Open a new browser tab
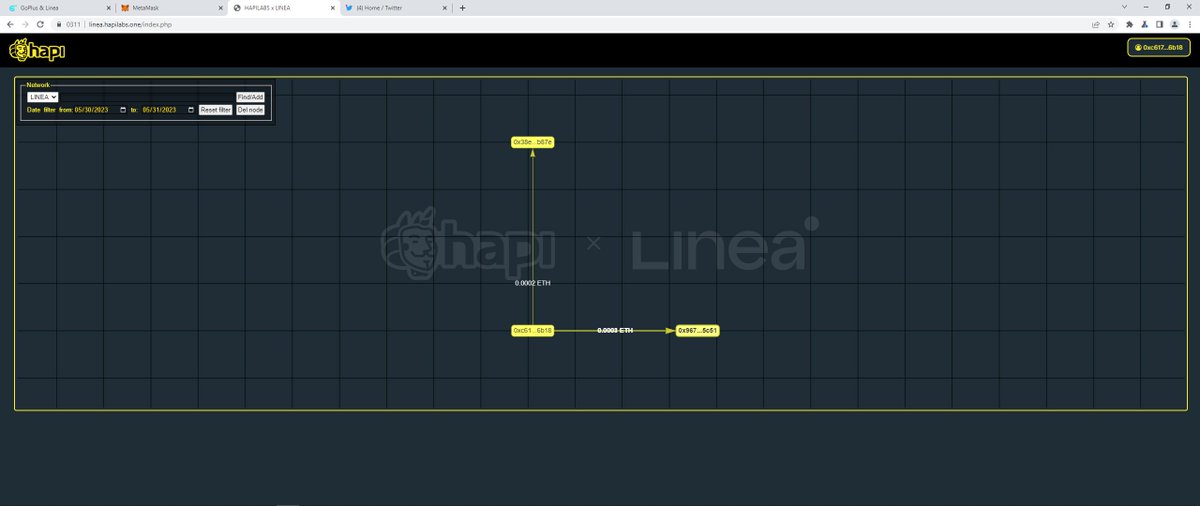The height and width of the screenshot is (506, 1200). click(462, 7)
